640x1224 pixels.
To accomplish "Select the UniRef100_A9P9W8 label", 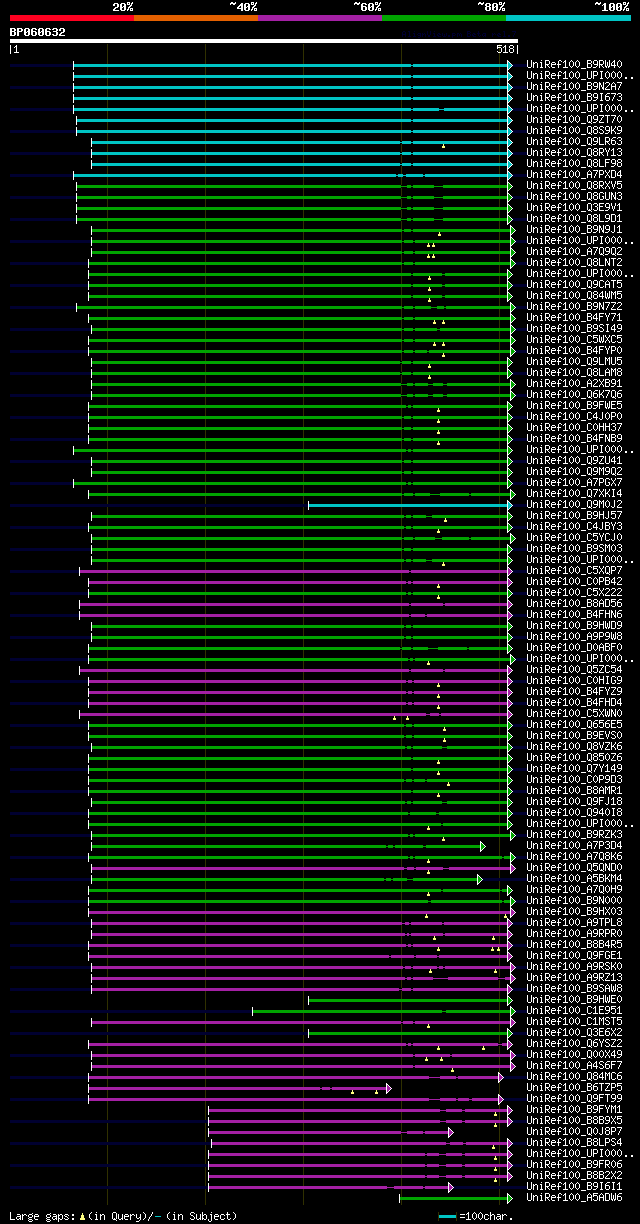I will coord(574,637).
